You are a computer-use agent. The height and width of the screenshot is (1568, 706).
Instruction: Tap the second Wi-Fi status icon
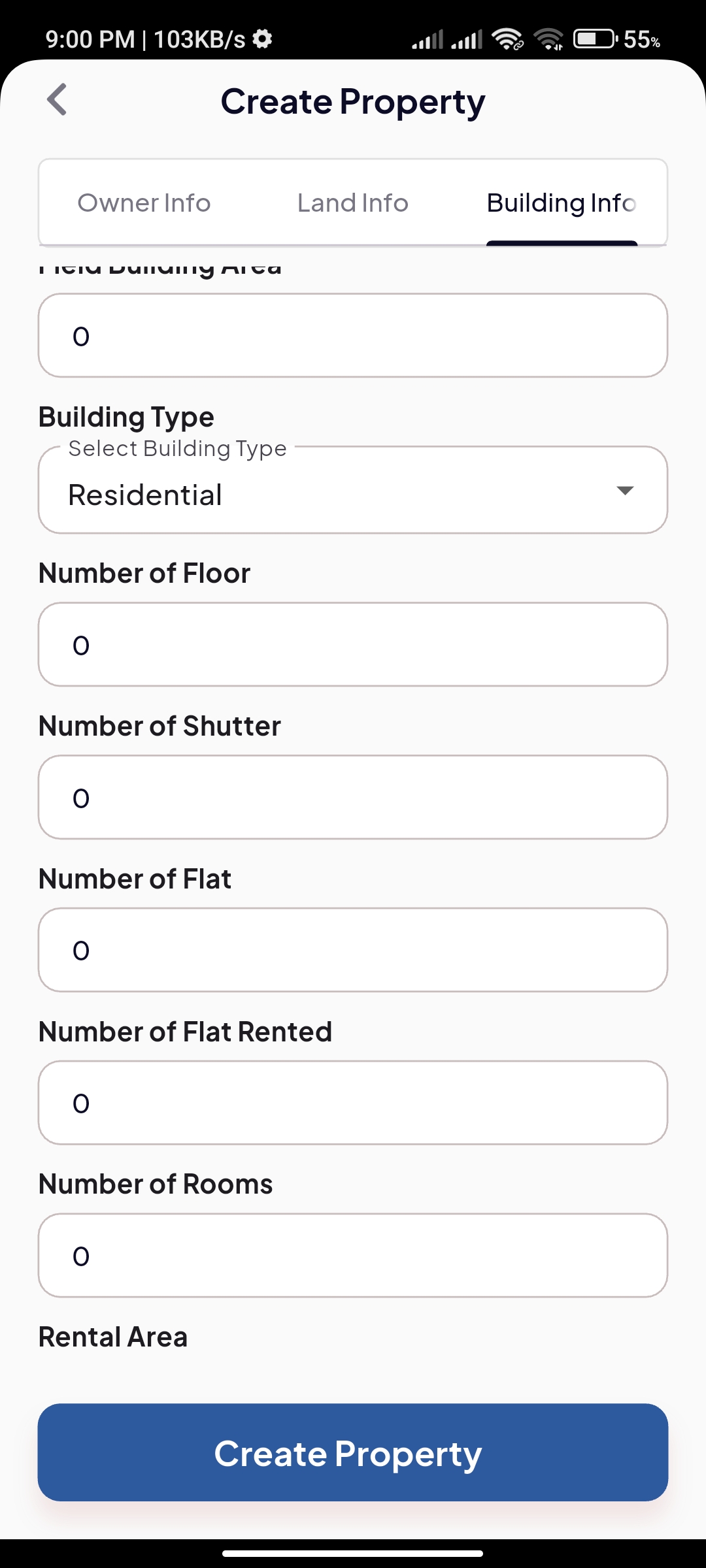pos(549,39)
